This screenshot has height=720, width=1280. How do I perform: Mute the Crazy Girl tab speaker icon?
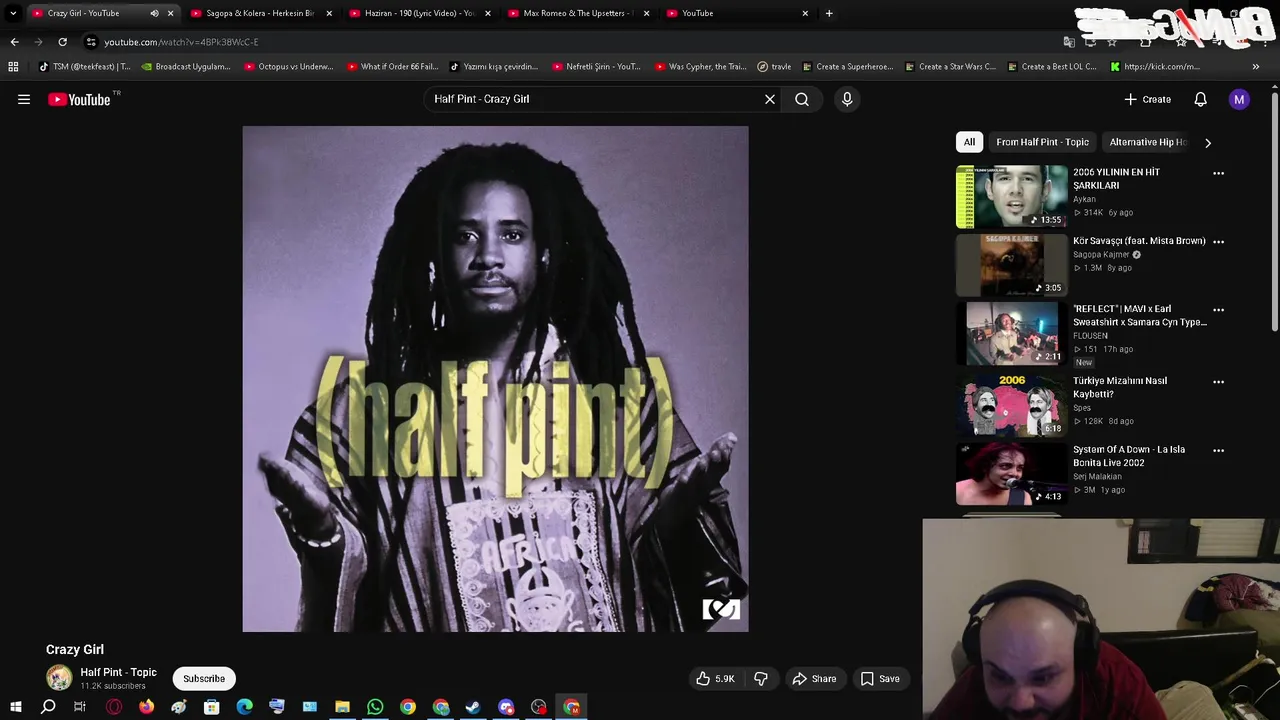(154, 13)
